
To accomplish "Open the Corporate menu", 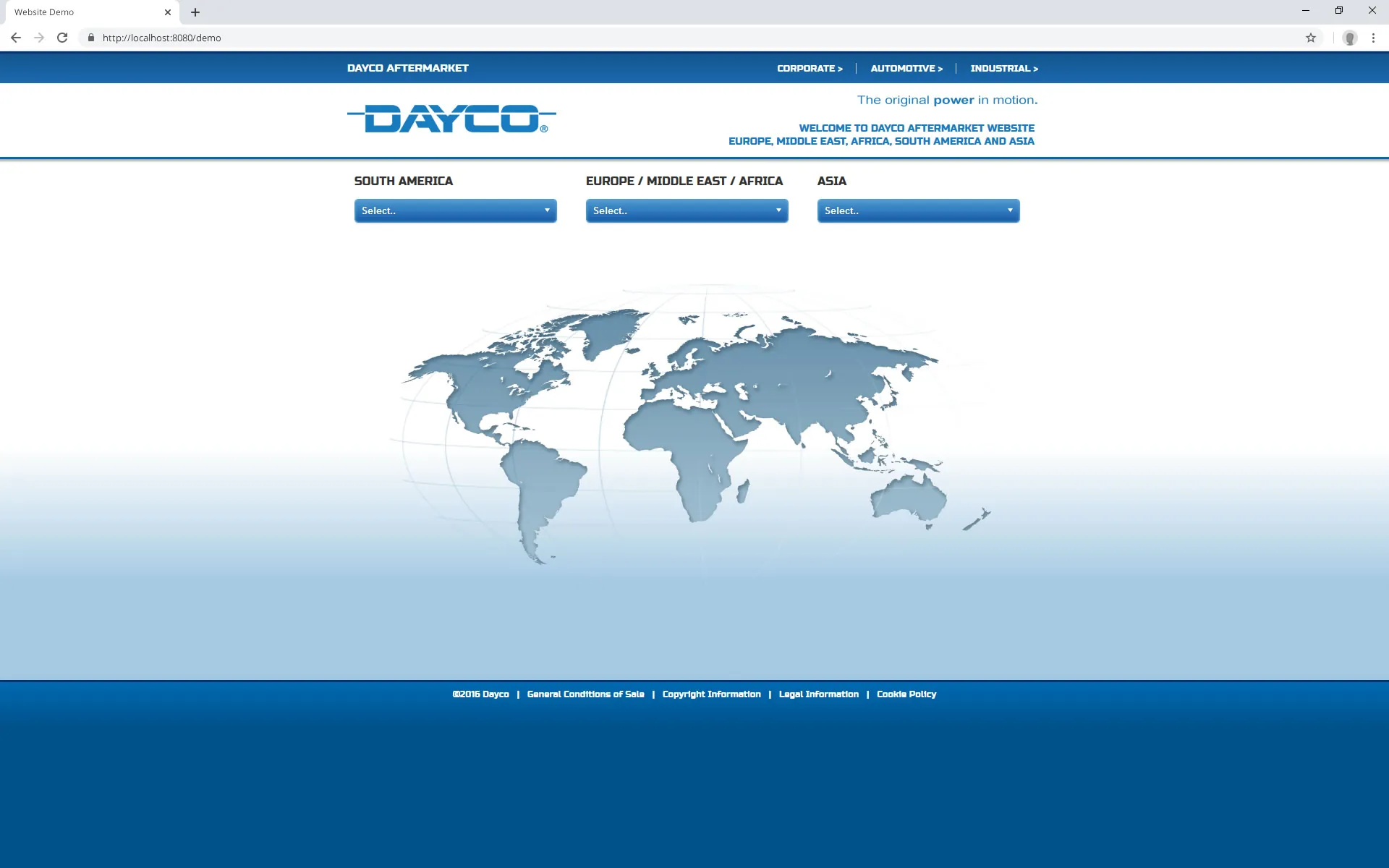I will pyautogui.click(x=810, y=69).
